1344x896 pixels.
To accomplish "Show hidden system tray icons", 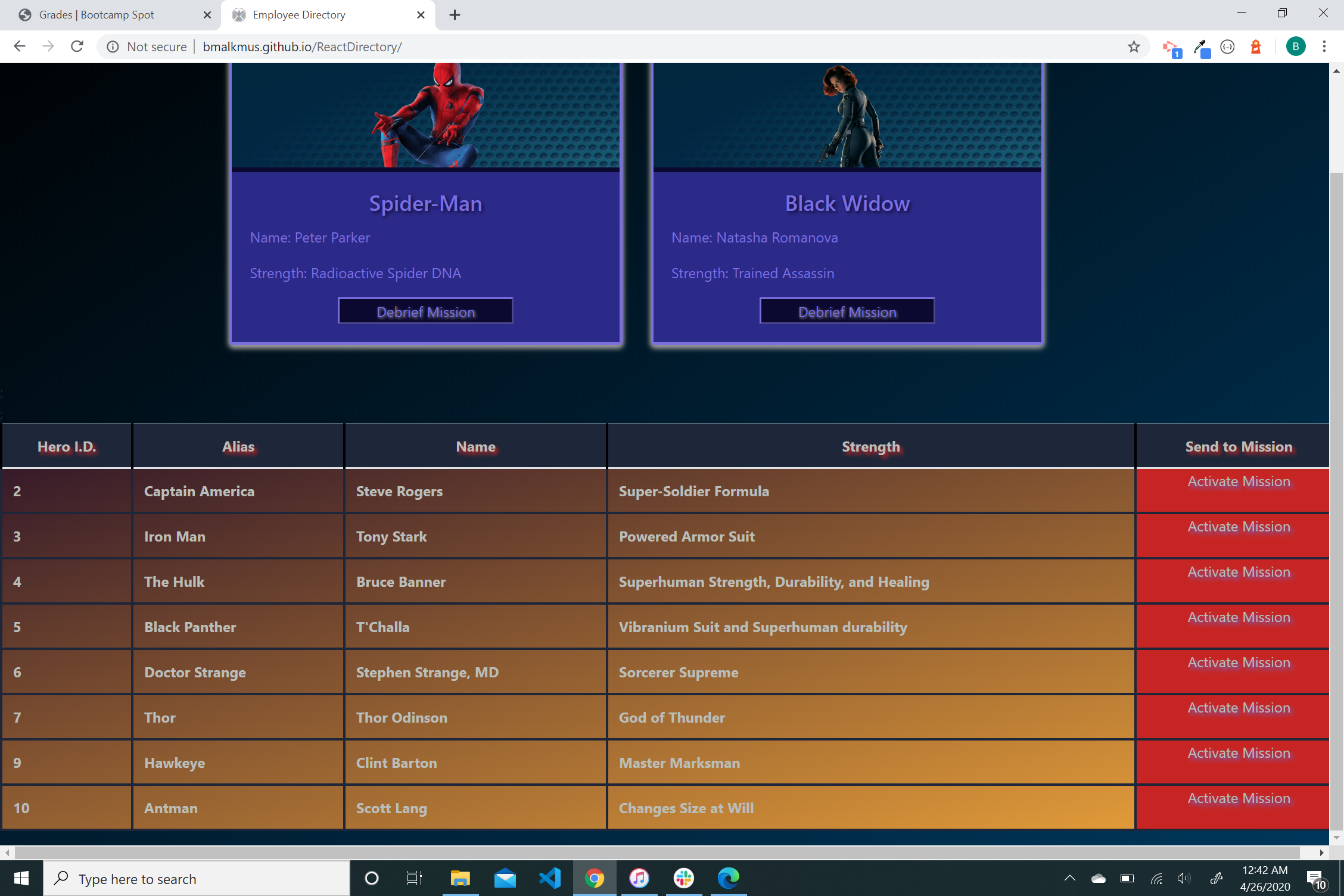I will coord(1069,878).
